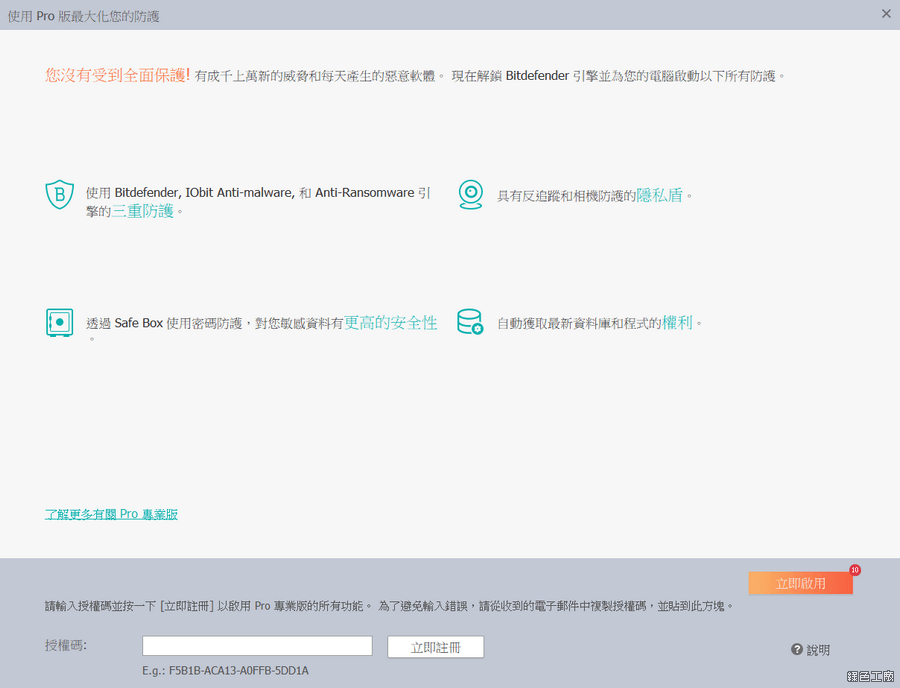Close the Pro upgrade dialog

[886, 14]
